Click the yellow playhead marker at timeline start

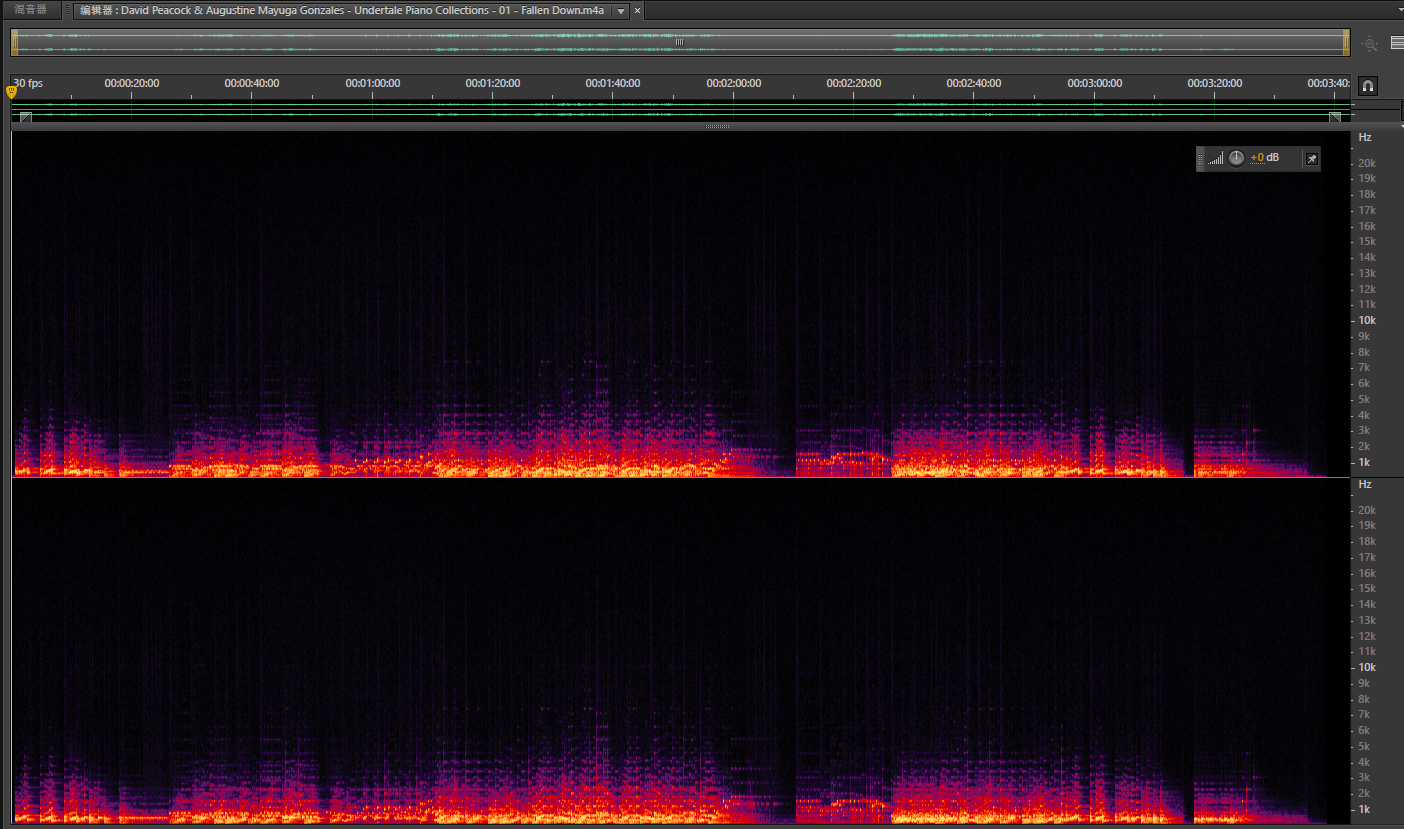[x=12, y=92]
